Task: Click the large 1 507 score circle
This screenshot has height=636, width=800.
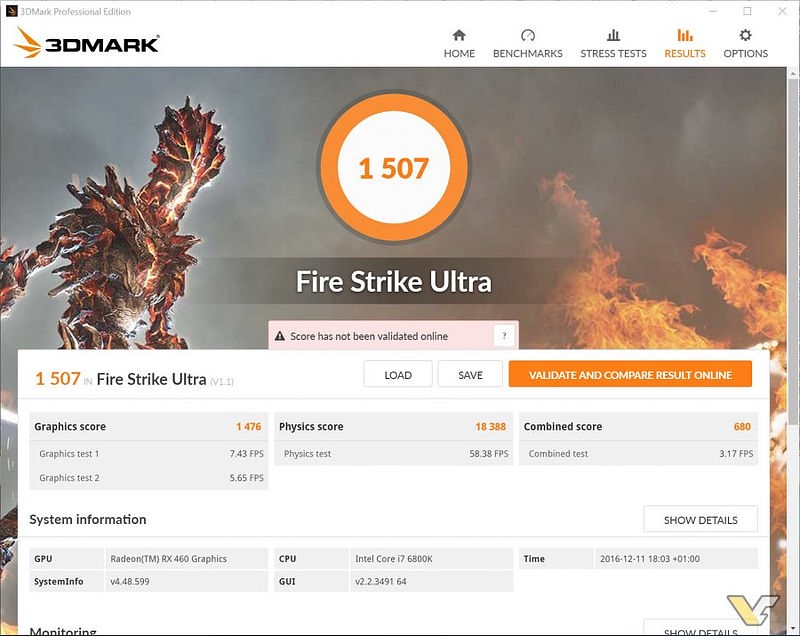Action: tap(393, 167)
